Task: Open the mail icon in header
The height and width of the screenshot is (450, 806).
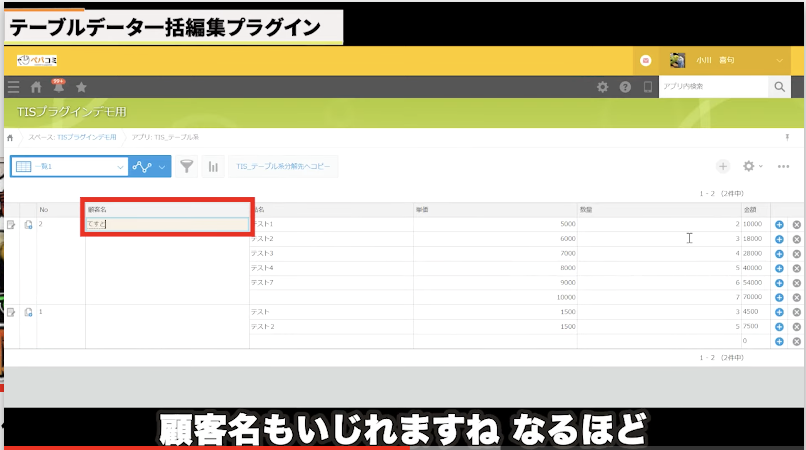Action: [645, 60]
